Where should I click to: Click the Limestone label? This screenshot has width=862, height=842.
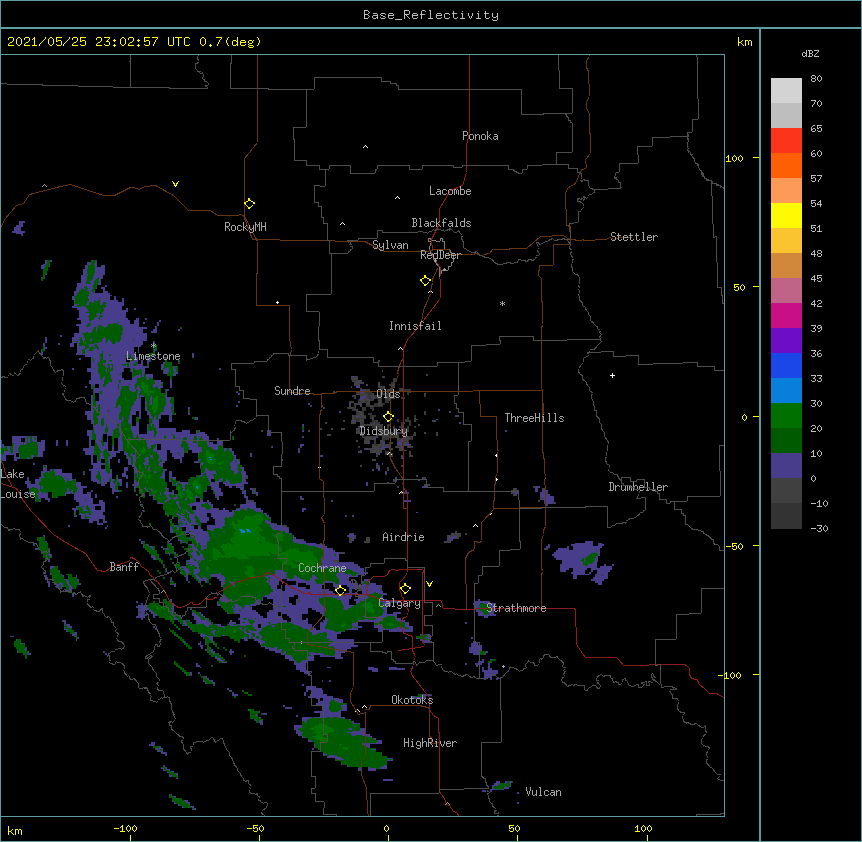pos(153,356)
